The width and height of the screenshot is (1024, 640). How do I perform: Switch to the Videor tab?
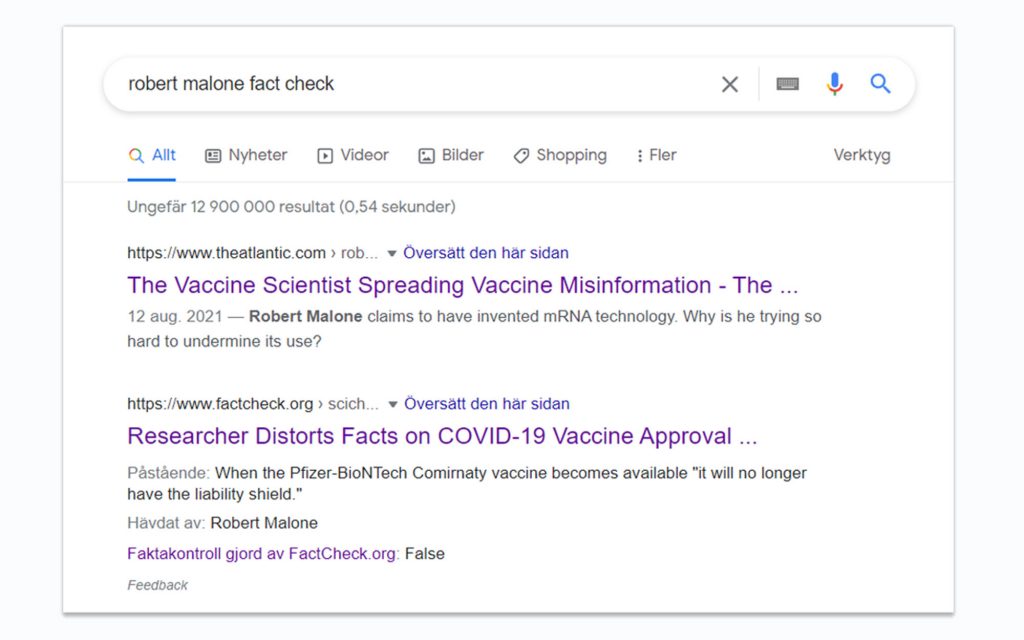[353, 155]
